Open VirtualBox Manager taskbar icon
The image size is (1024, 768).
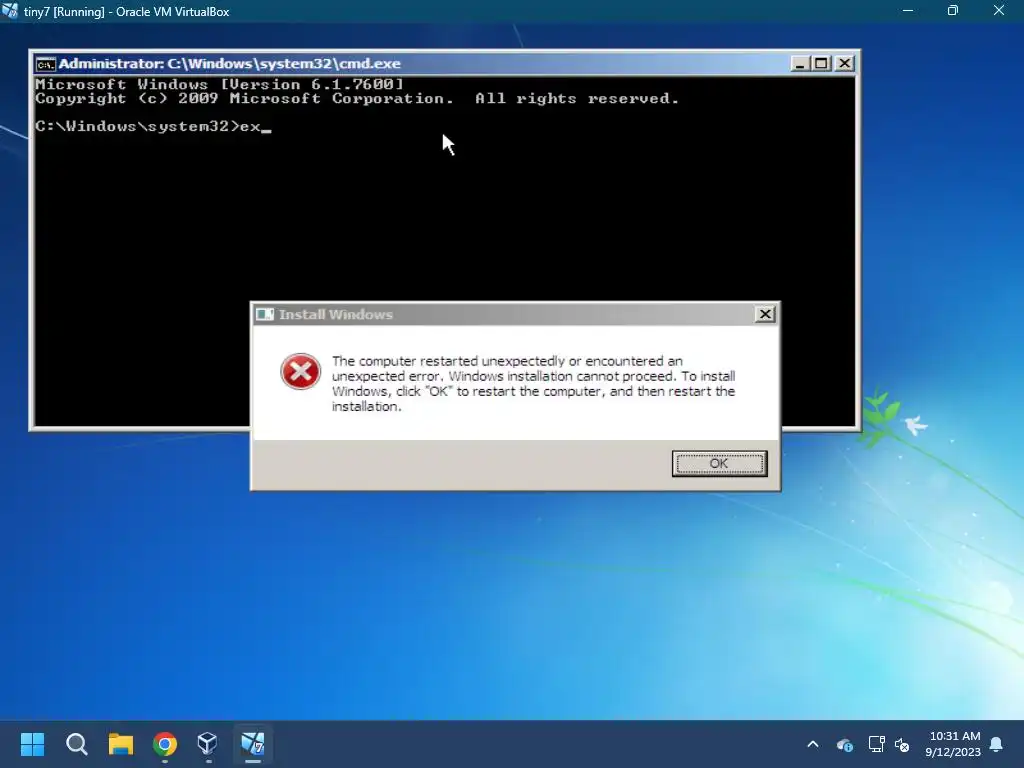[x=208, y=743]
